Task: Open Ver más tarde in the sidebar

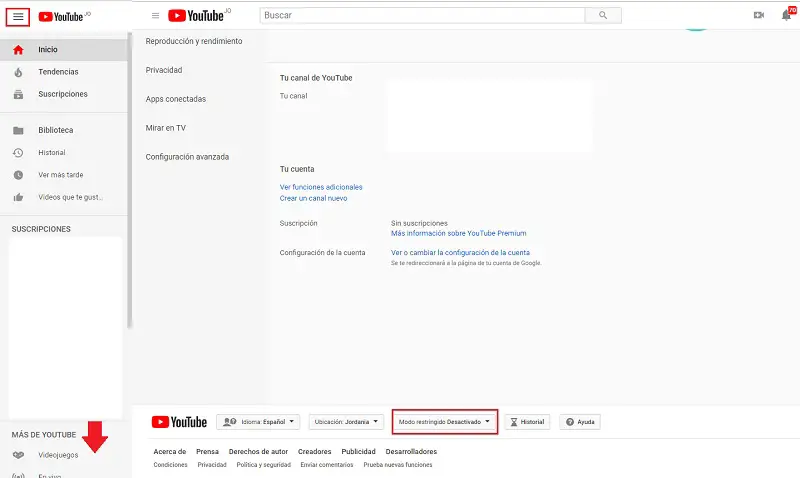Action: 63,175
